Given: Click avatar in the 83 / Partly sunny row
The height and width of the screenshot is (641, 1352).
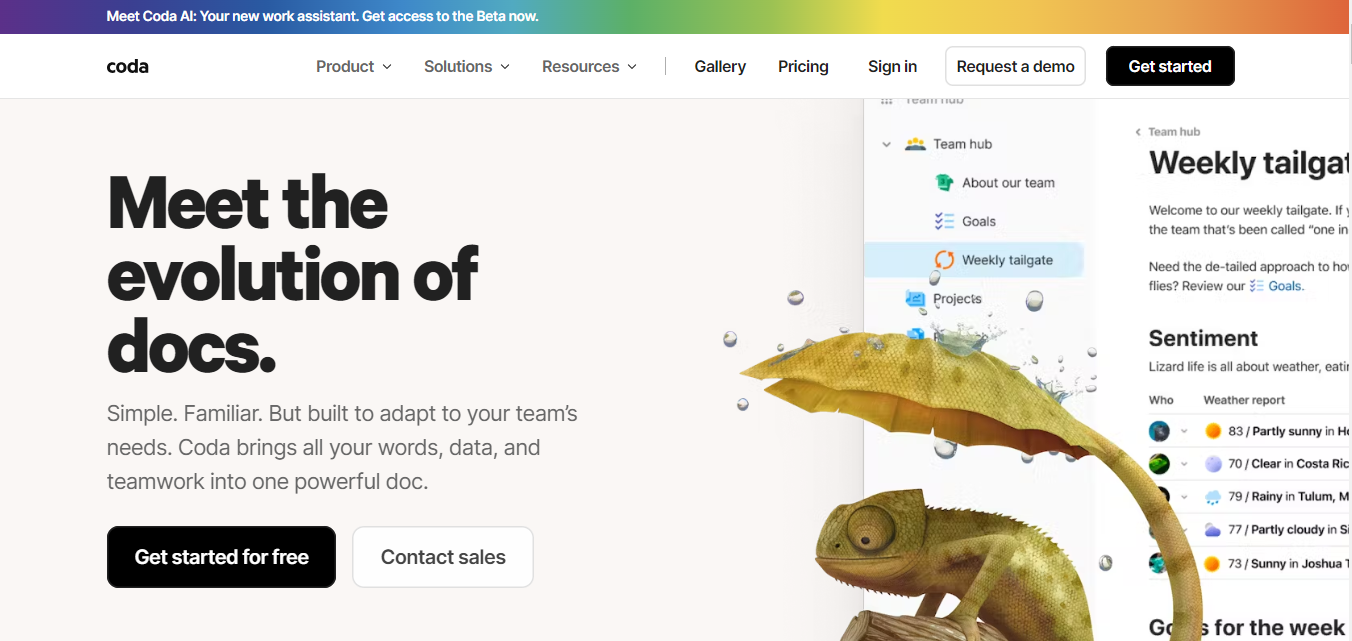Looking at the screenshot, I should pos(1159,431).
